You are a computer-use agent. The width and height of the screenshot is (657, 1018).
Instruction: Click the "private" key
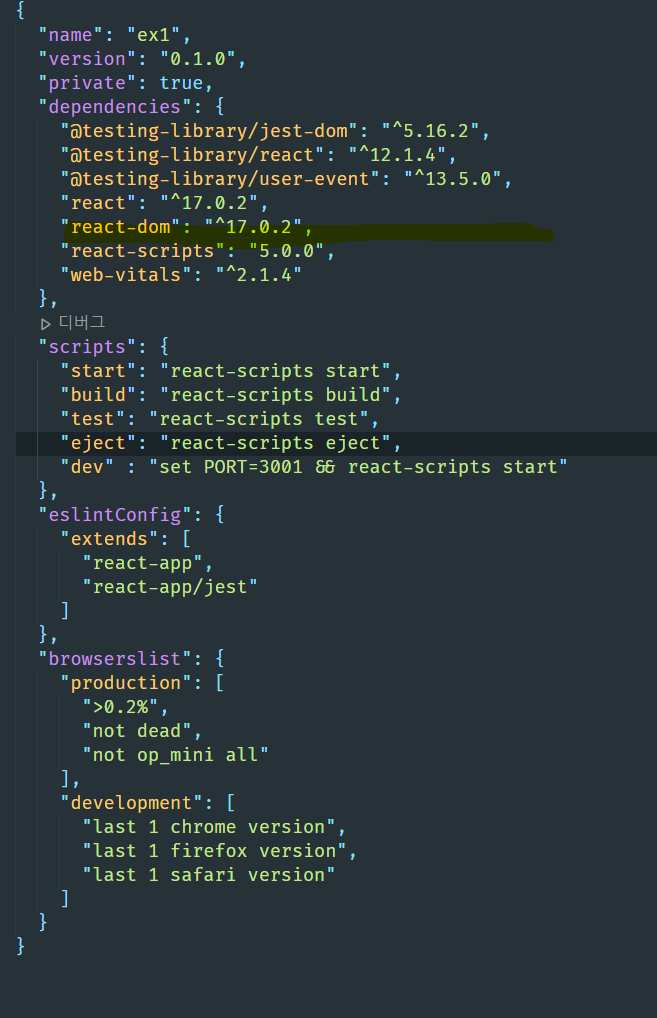87,83
